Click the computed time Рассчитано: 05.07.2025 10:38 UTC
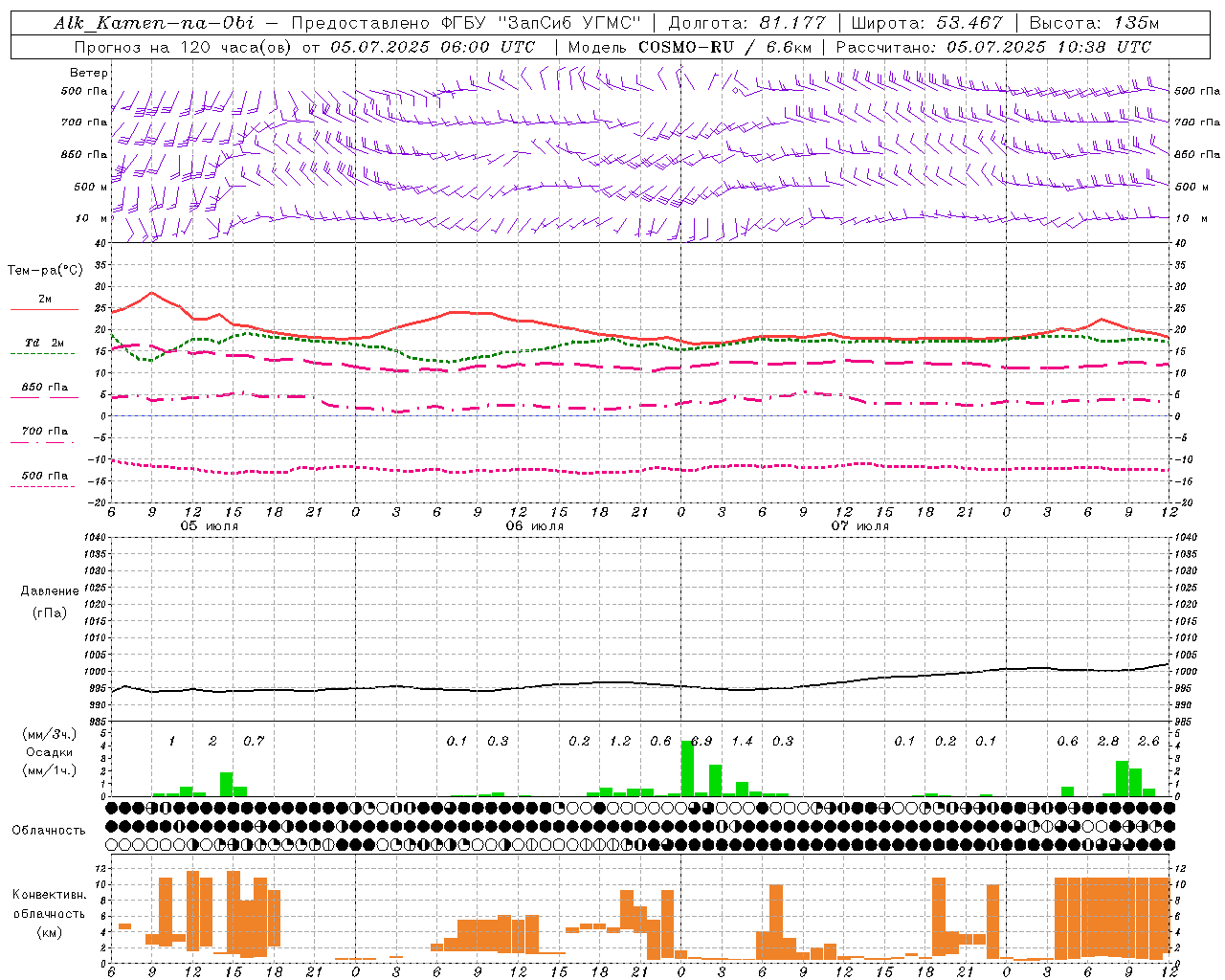The width and height of the screenshot is (1225, 980). pos(993,47)
